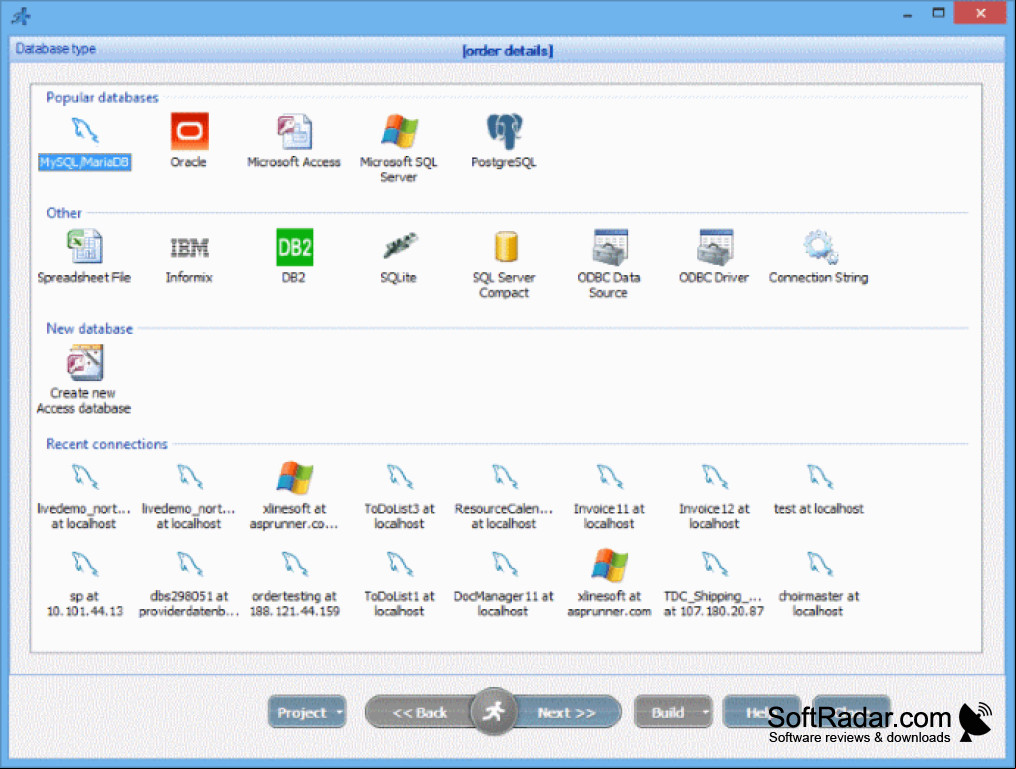The height and width of the screenshot is (769, 1016).
Task: Open connection dbs298051 at providerdatenb...
Action: pos(189,584)
